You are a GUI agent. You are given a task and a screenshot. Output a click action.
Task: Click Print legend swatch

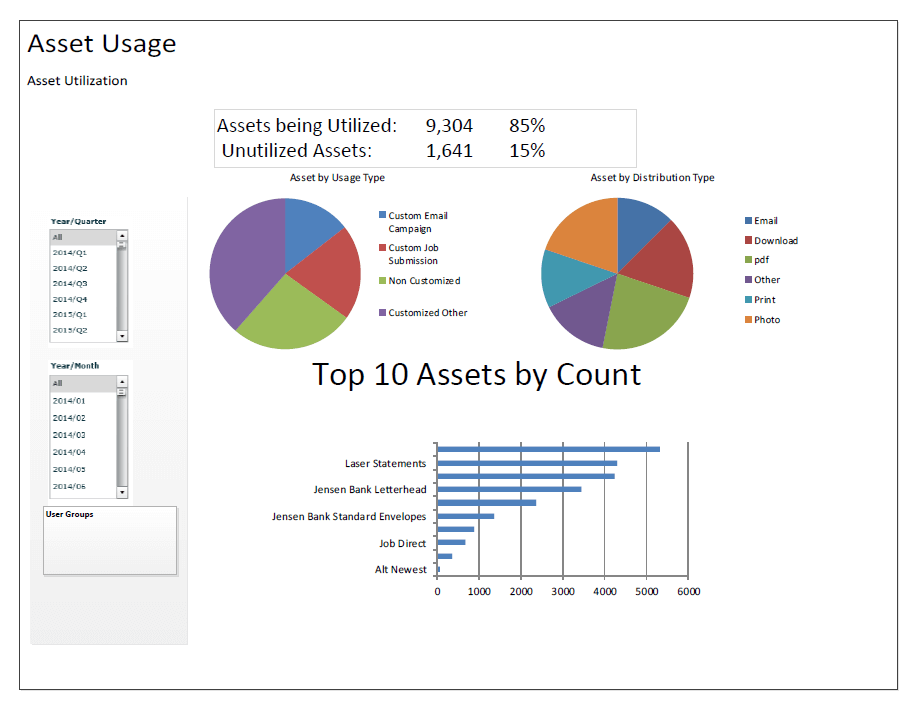click(748, 299)
